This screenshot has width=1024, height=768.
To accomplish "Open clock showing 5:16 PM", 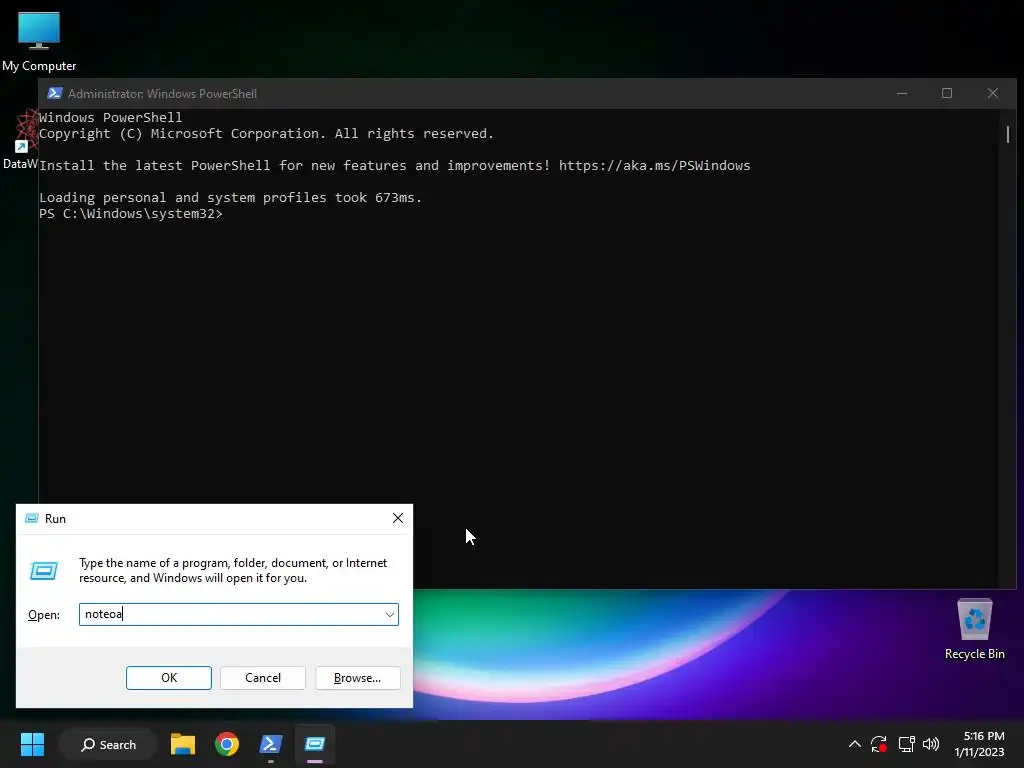I will (979, 744).
